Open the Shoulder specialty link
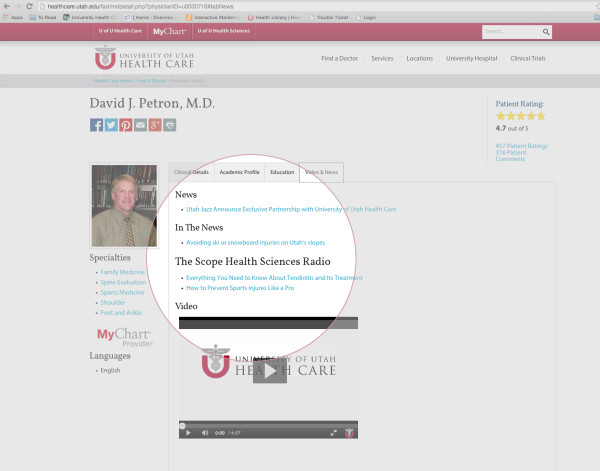Image resolution: width=600 pixels, height=471 pixels. (113, 303)
